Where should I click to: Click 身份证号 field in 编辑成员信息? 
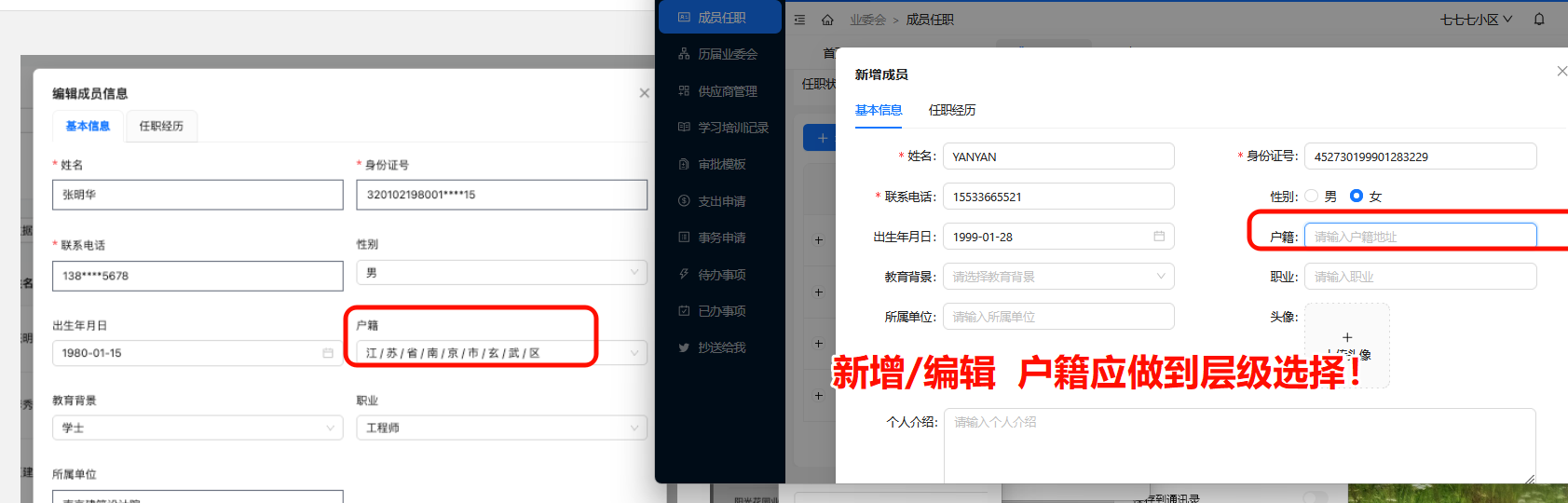tap(501, 195)
